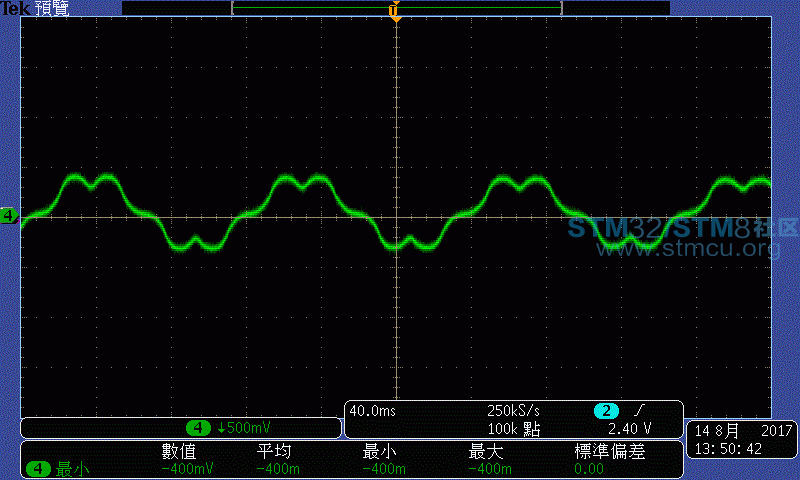
Task: Click the cyan channel 2 trigger source badge
Action: point(606,411)
